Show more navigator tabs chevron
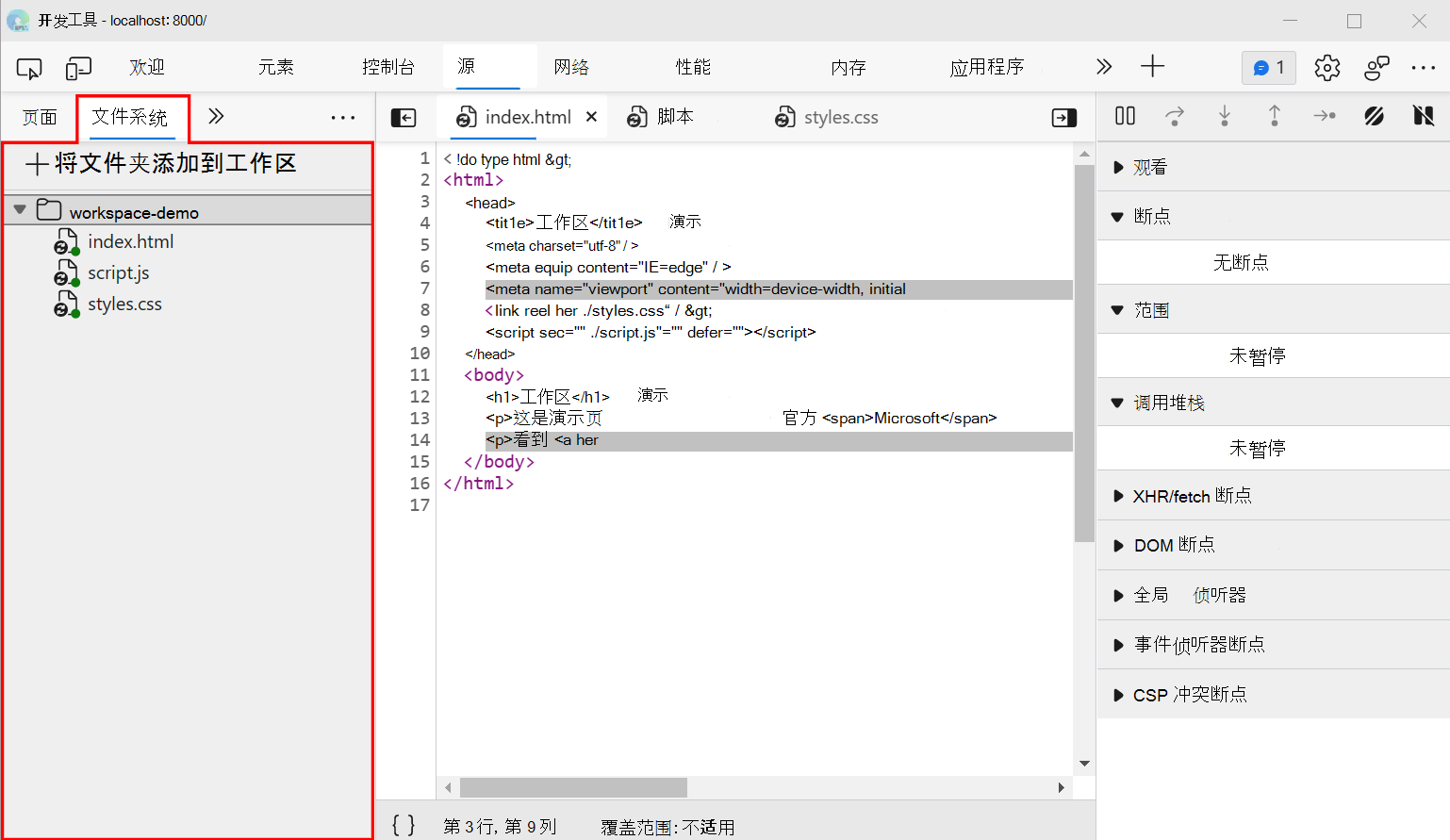The width and height of the screenshot is (1450, 840). (x=216, y=116)
